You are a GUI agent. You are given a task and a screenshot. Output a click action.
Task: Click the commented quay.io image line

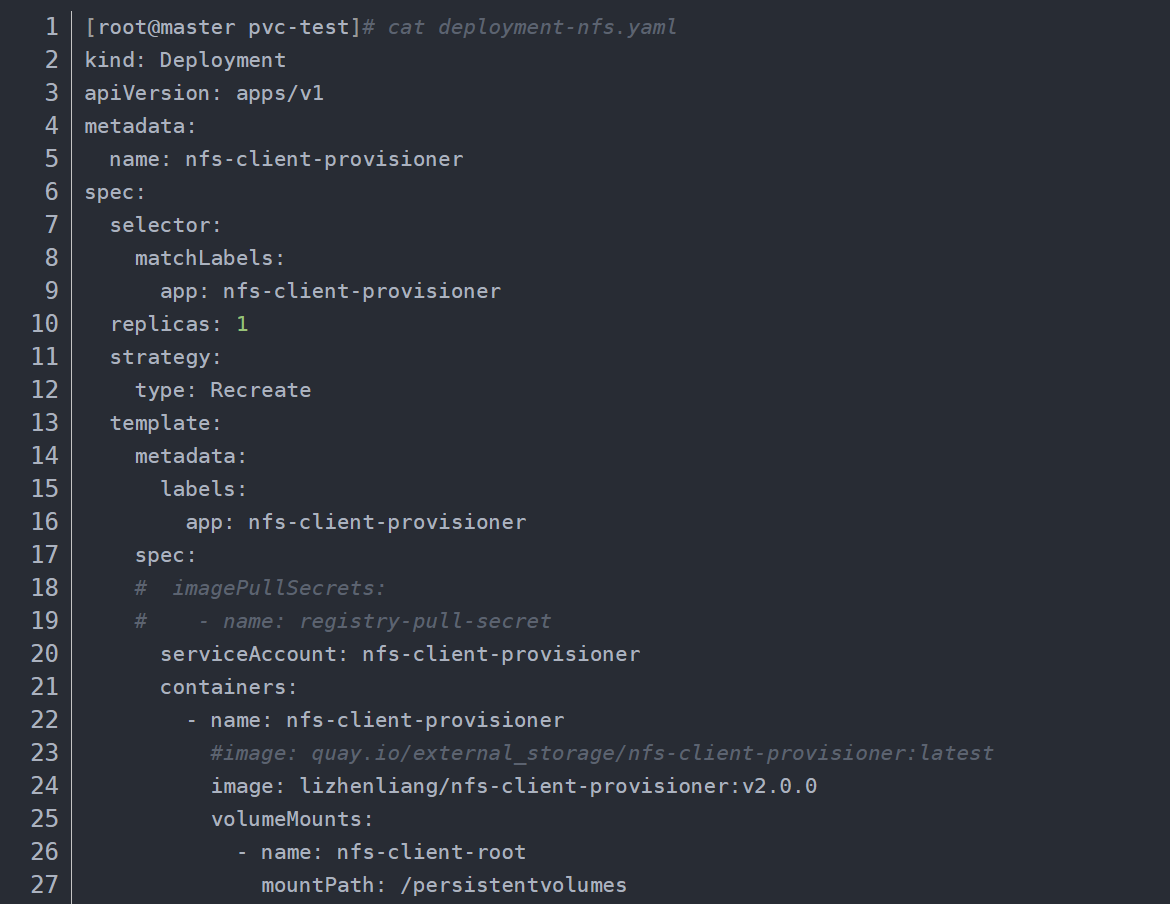(602, 753)
